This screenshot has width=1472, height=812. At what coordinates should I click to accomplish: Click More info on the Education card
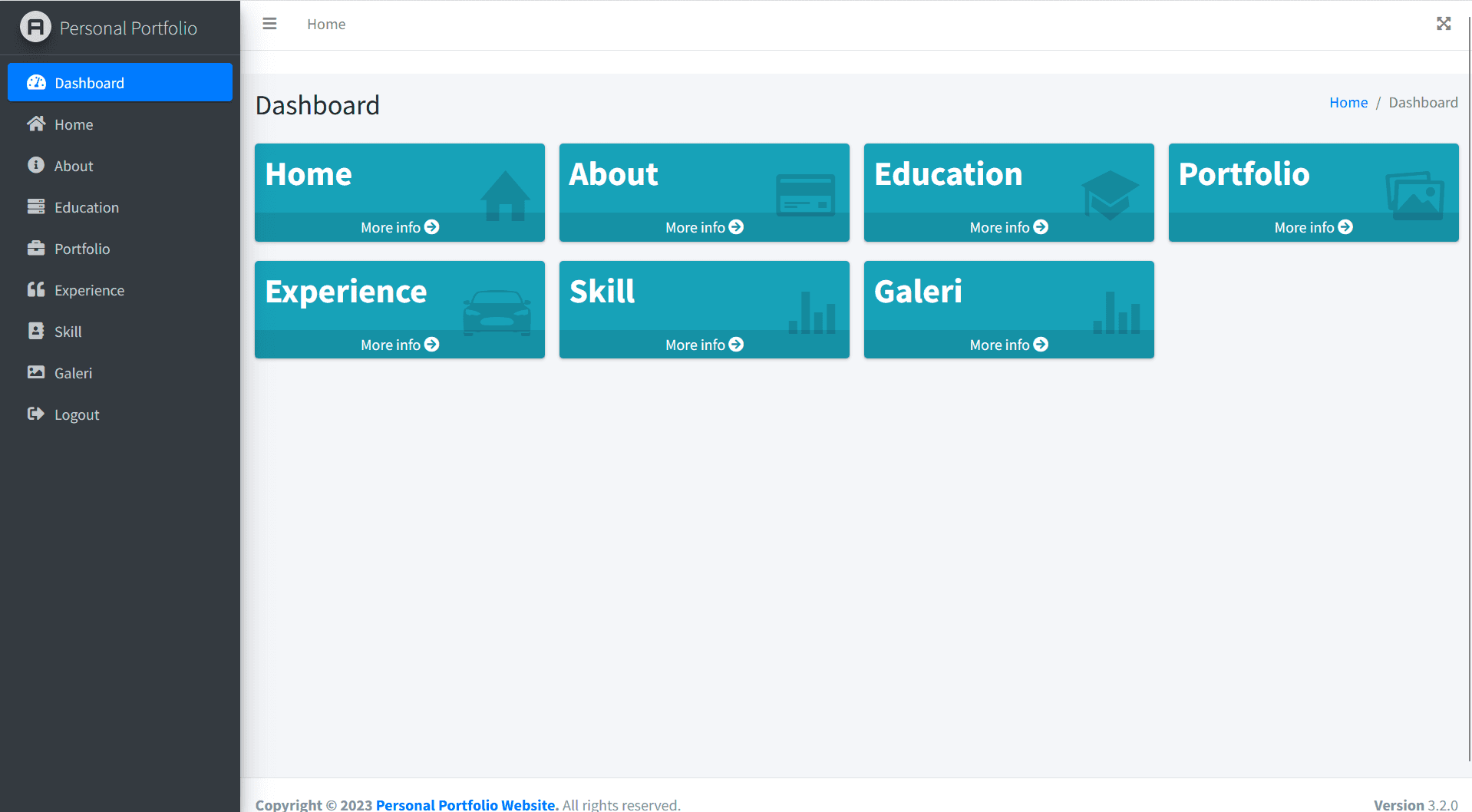[x=1008, y=226]
